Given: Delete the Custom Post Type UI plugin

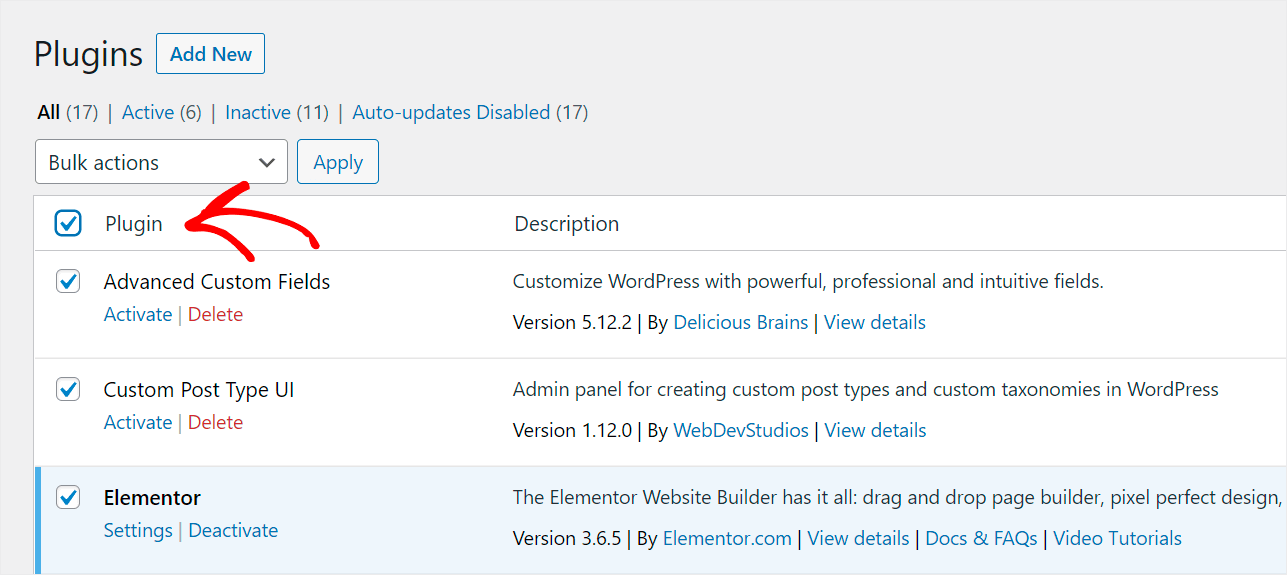Looking at the screenshot, I should point(216,422).
